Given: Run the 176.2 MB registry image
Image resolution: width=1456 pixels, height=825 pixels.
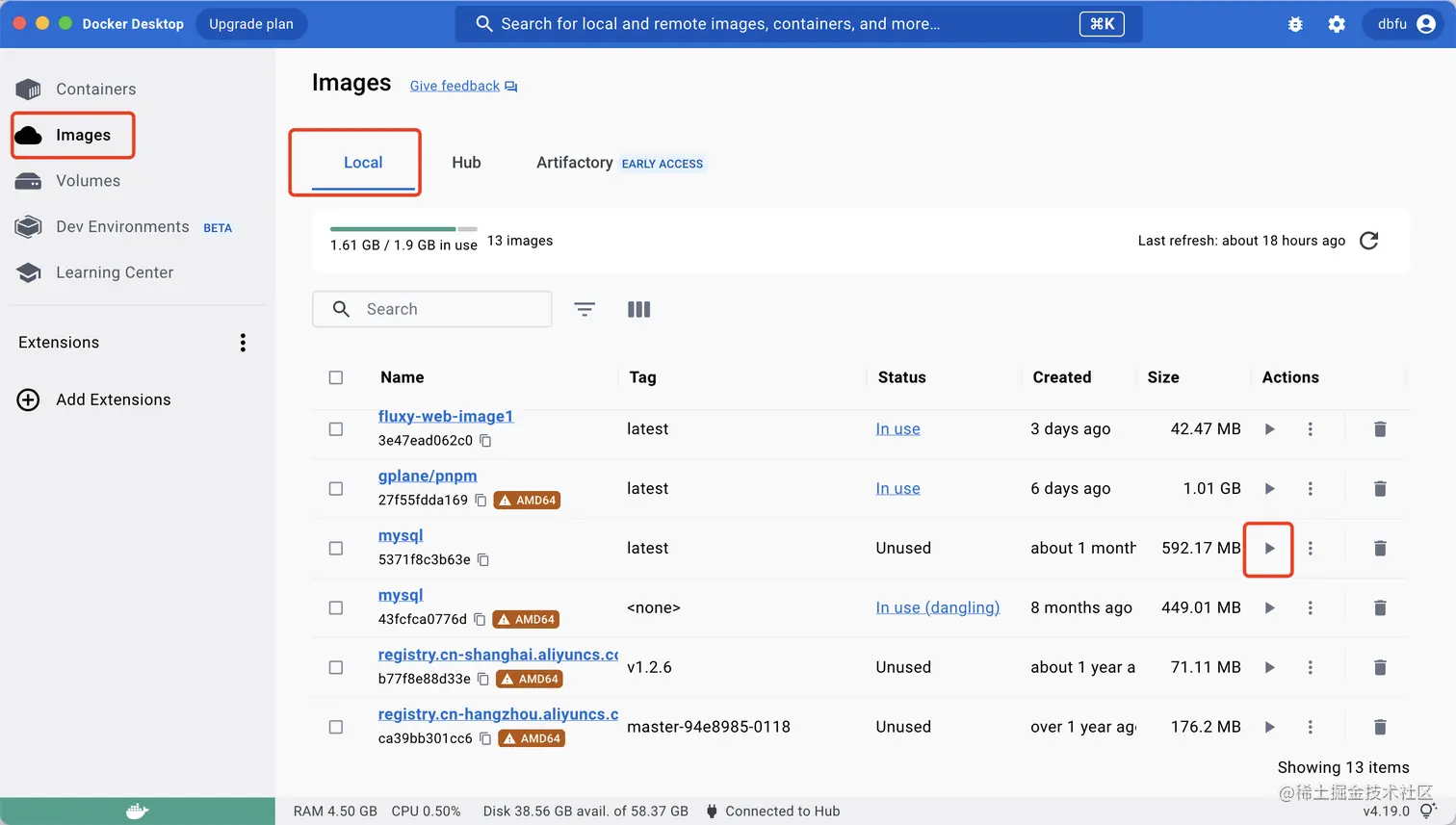Looking at the screenshot, I should (1269, 728).
